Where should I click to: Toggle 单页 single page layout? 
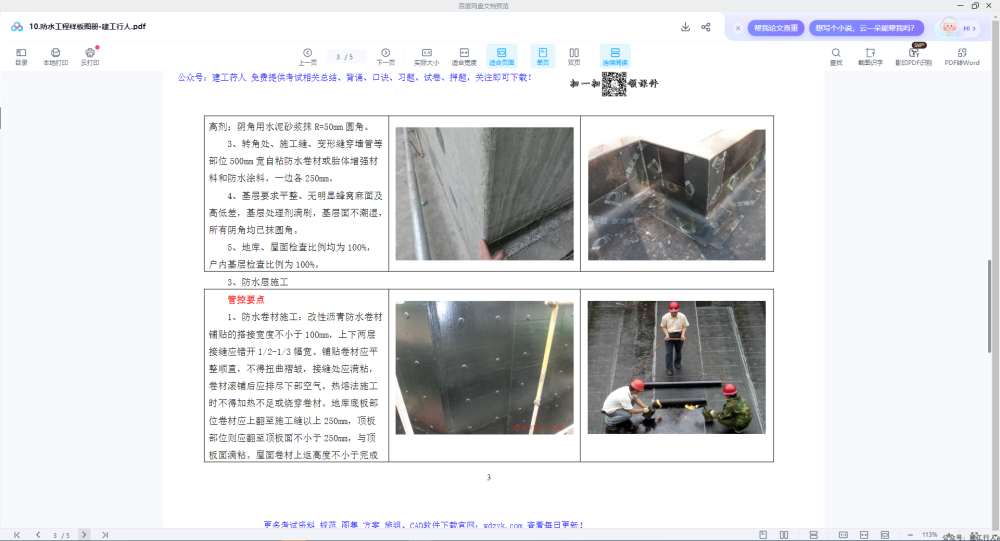coord(543,56)
